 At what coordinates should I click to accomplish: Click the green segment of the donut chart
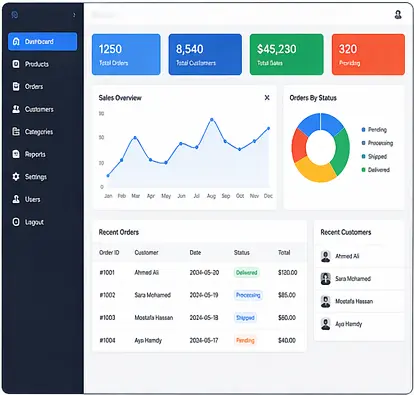pos(342,152)
